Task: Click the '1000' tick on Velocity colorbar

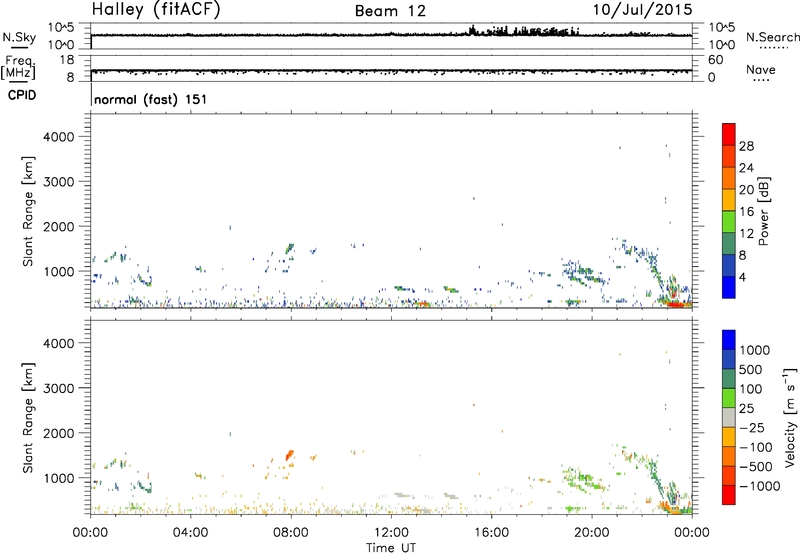Action: click(x=754, y=350)
